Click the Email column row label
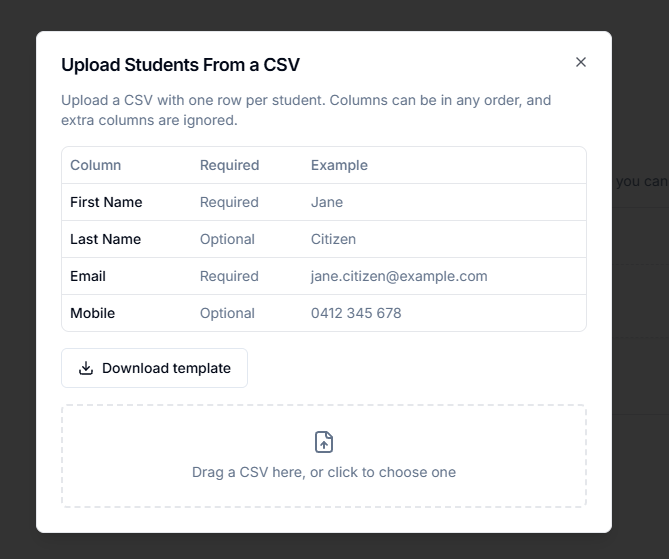The width and height of the screenshot is (669, 559). [88, 276]
